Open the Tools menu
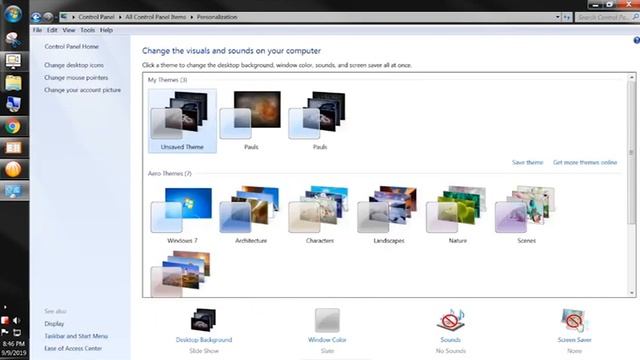Image resolution: width=640 pixels, height=360 pixels. 87,30
